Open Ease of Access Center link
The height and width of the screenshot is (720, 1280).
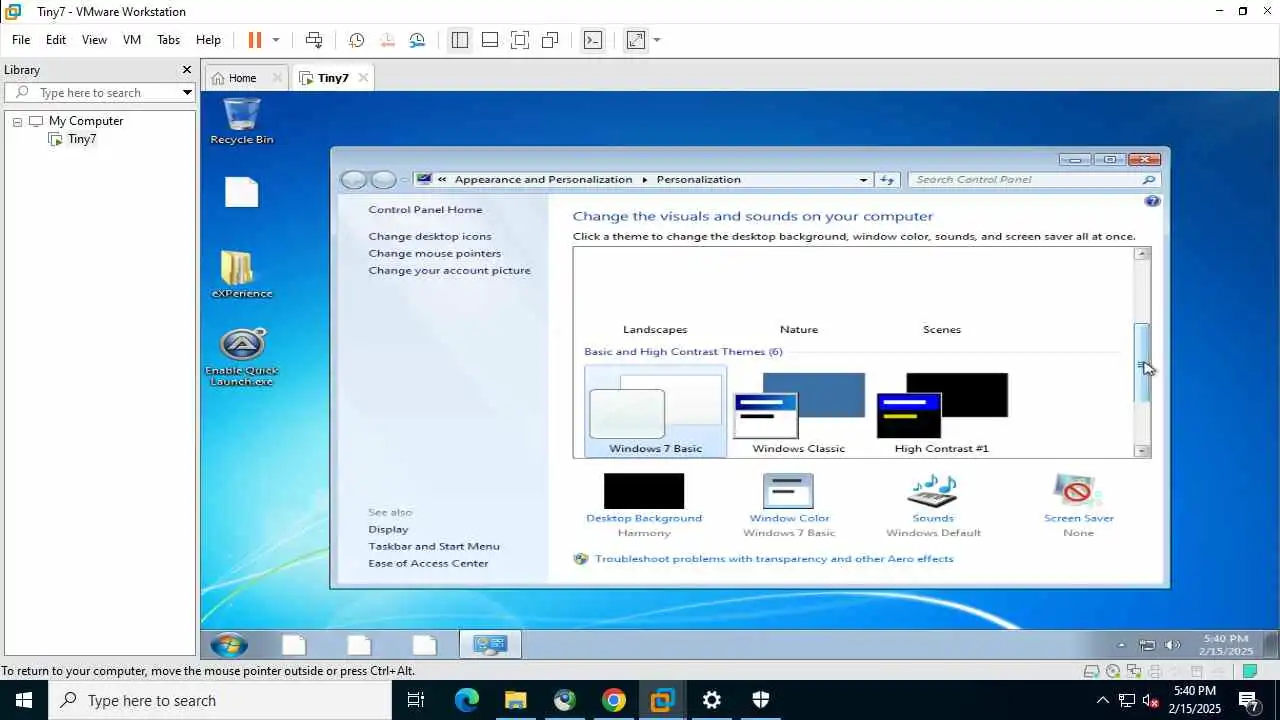click(428, 564)
